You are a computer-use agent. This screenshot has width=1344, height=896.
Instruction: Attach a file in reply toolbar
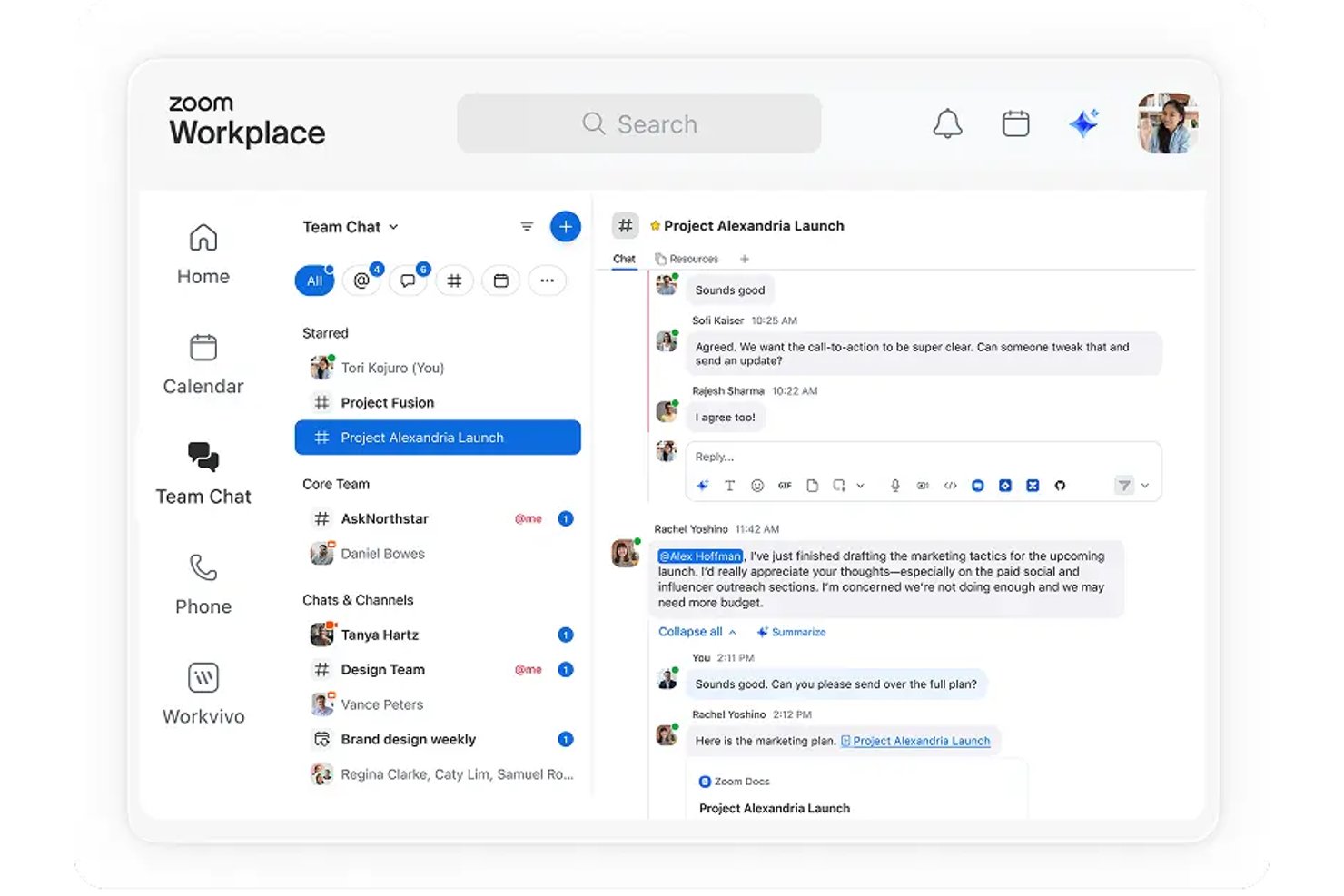813,486
